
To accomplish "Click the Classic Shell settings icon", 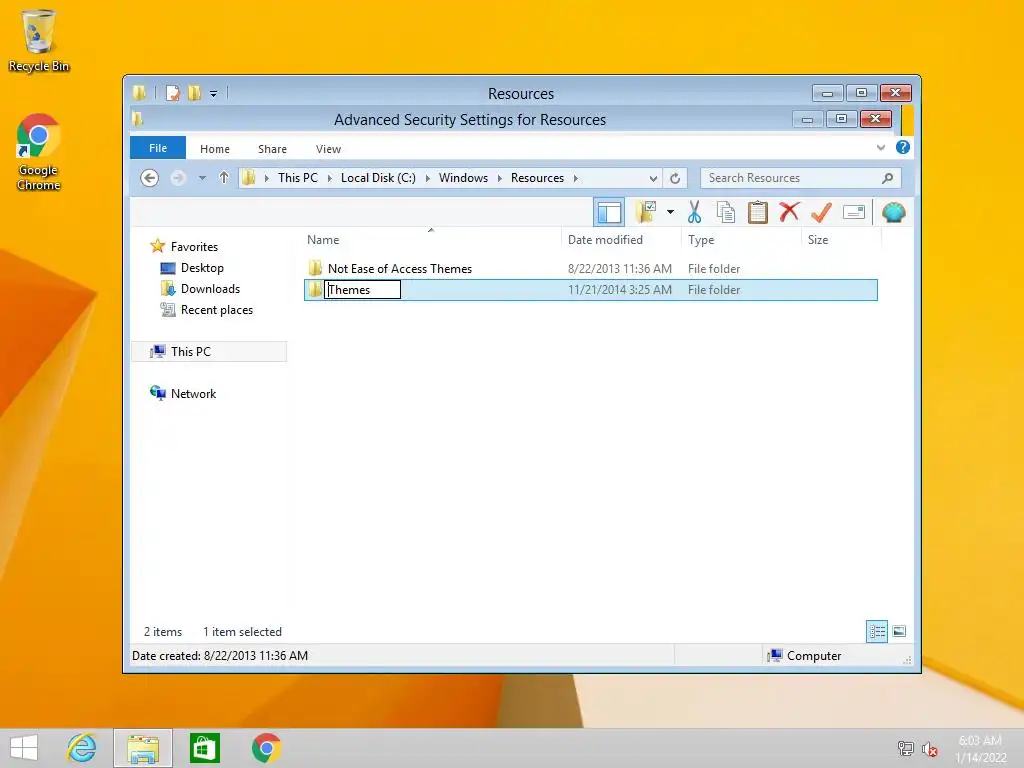I will coord(893,212).
